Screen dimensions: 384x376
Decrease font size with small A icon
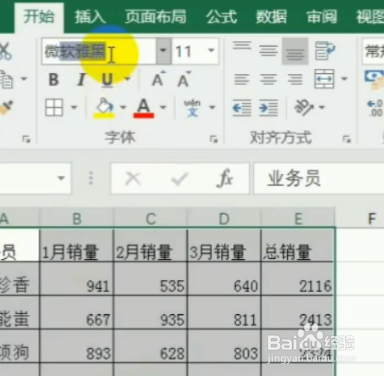(184, 79)
